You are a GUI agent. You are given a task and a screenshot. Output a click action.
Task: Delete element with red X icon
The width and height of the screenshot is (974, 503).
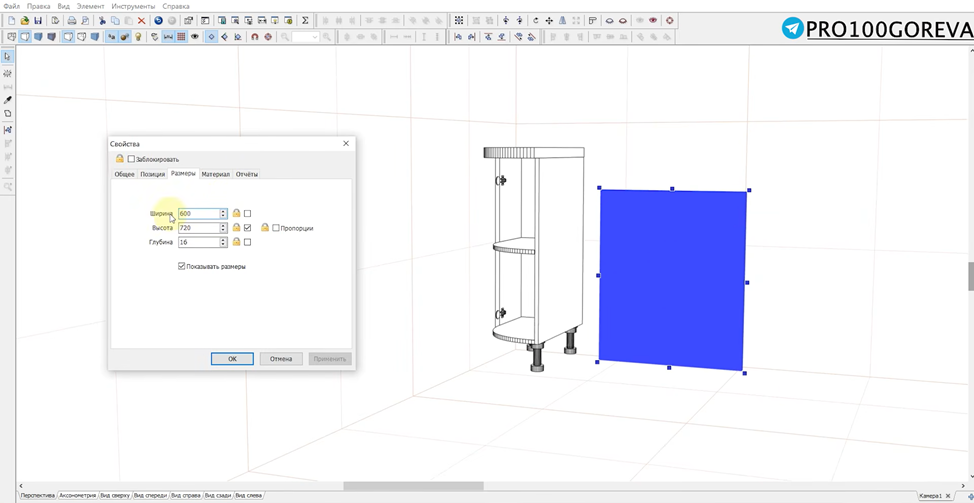coord(142,20)
